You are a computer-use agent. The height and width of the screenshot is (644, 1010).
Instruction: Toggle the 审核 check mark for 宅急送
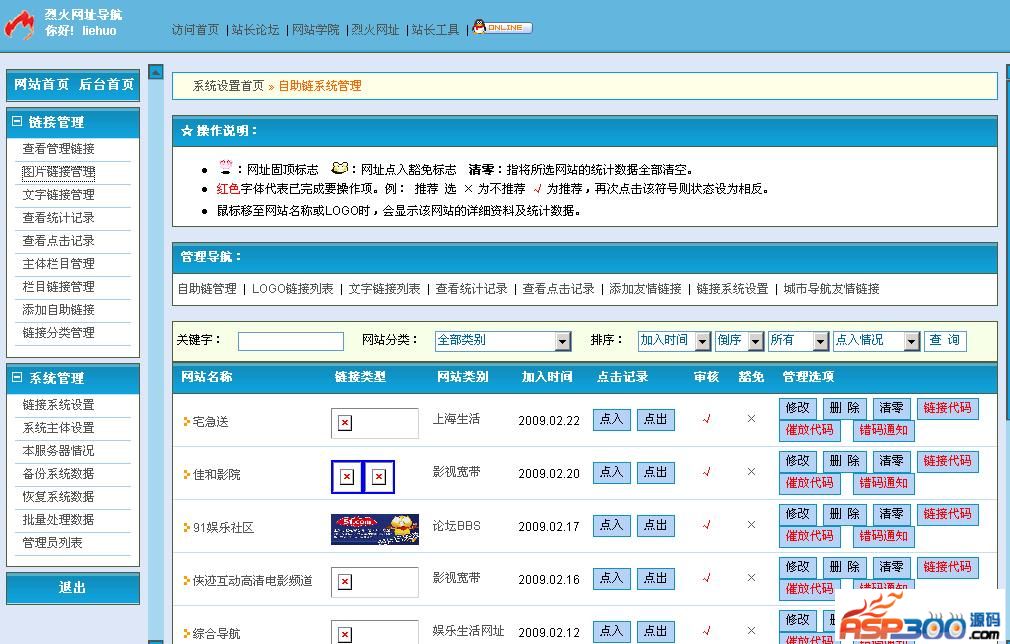click(706, 419)
